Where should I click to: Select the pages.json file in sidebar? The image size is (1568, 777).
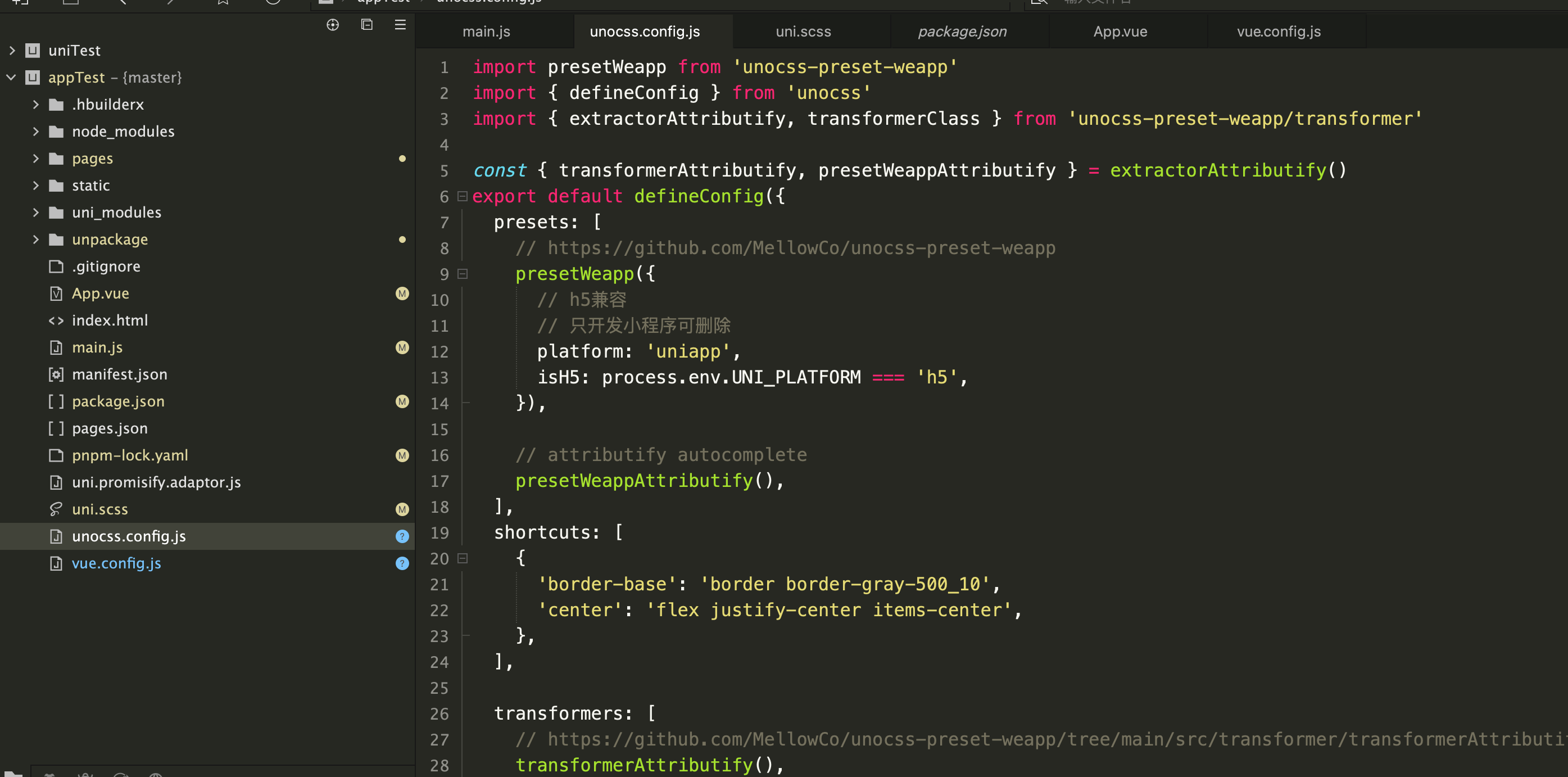110,428
